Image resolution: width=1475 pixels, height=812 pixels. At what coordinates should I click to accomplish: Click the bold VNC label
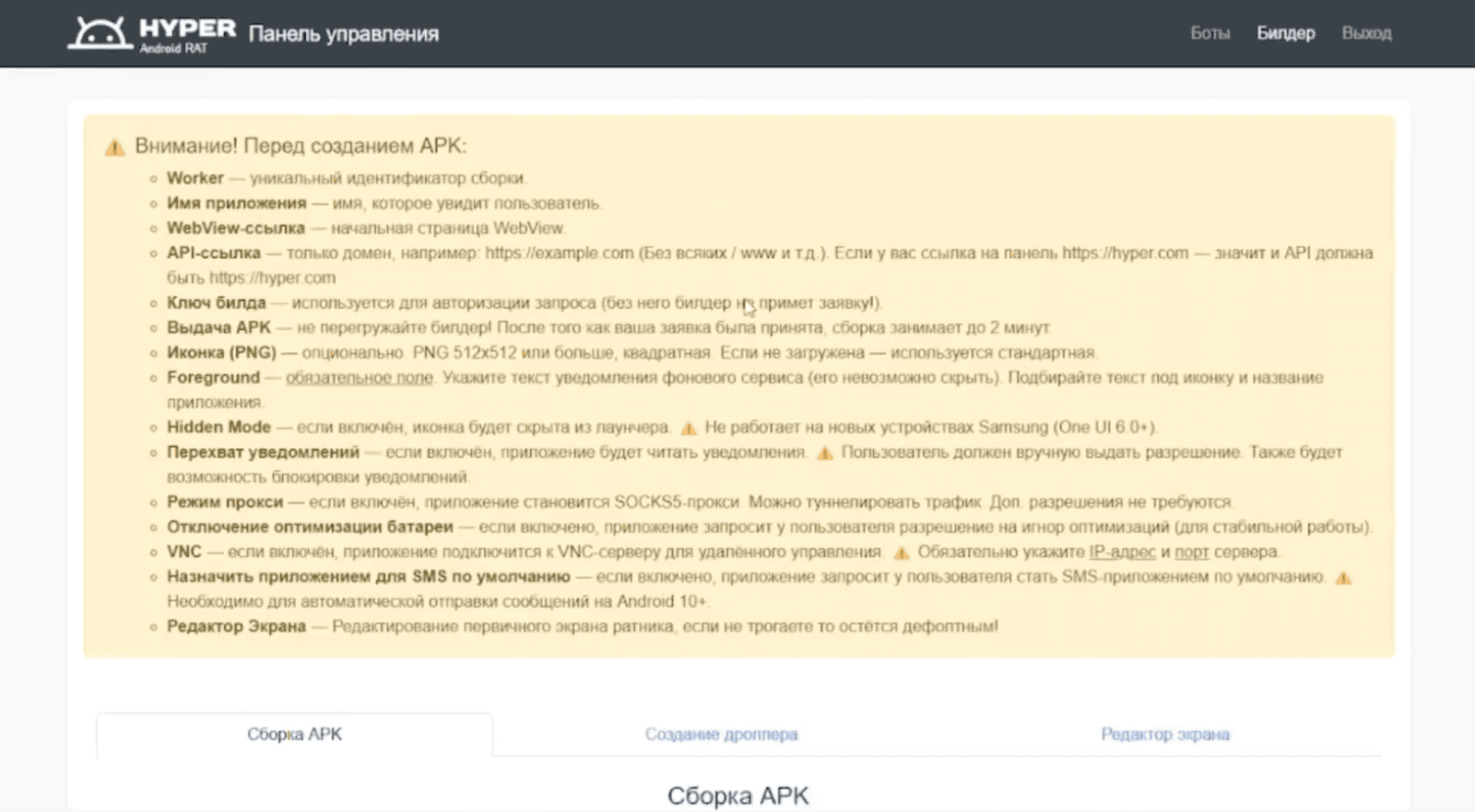tap(184, 551)
